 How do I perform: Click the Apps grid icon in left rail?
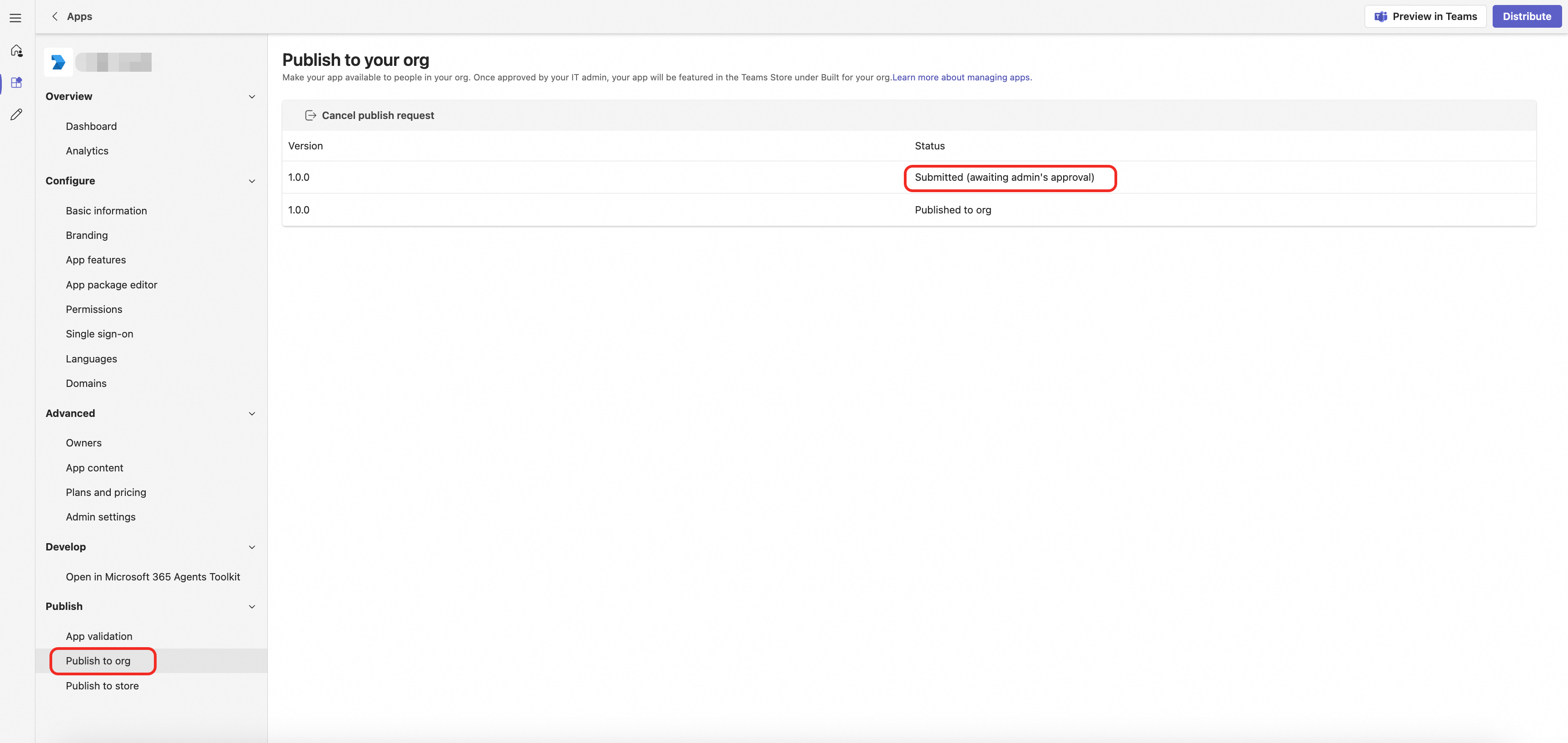pos(16,82)
